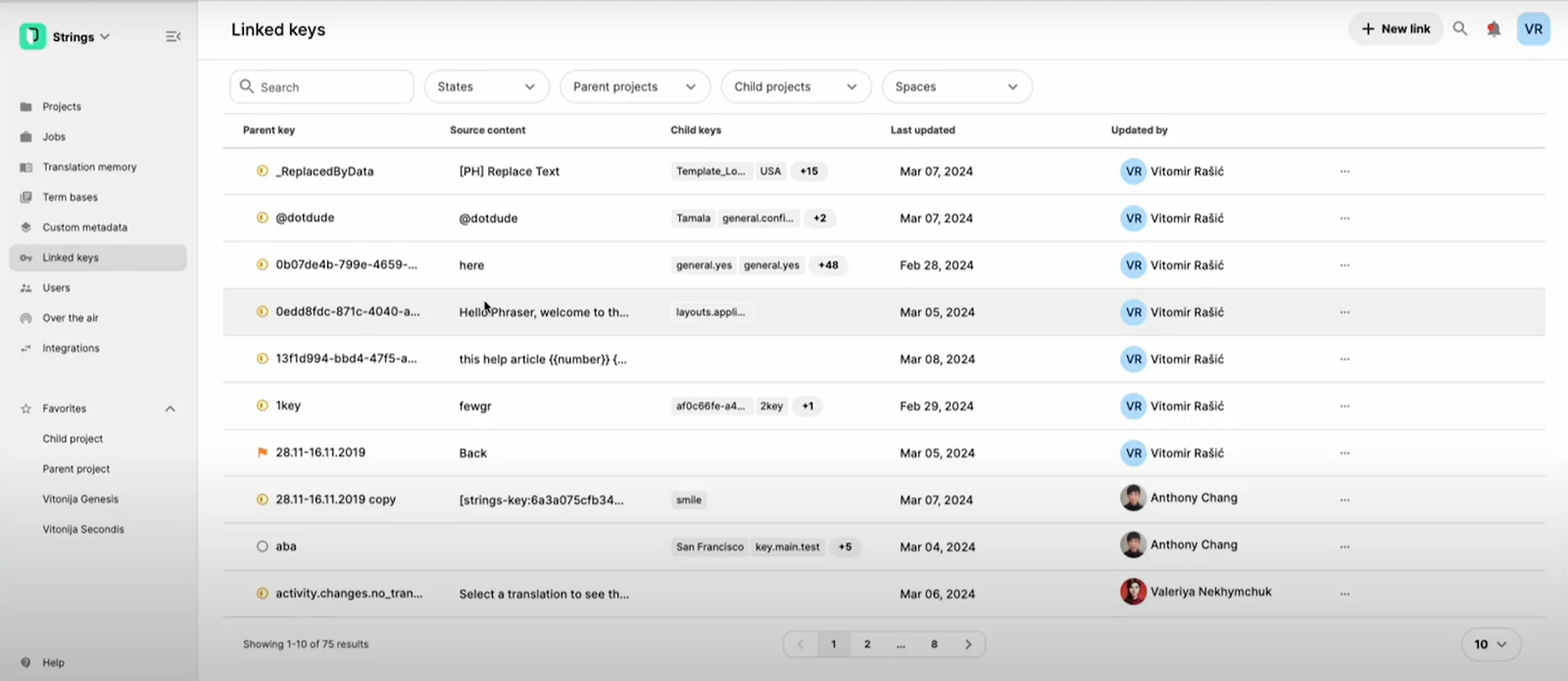Open the VR user avatar menu

[1533, 29]
